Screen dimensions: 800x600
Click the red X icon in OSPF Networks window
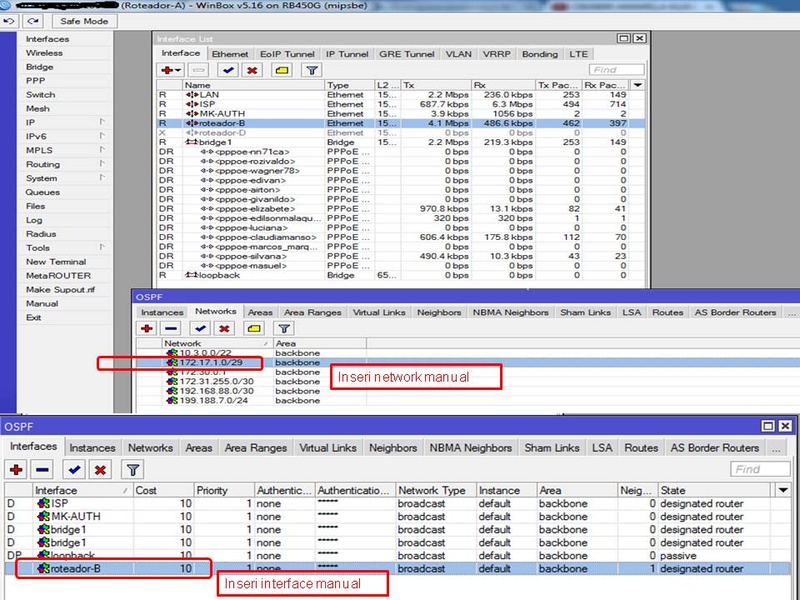(x=224, y=328)
